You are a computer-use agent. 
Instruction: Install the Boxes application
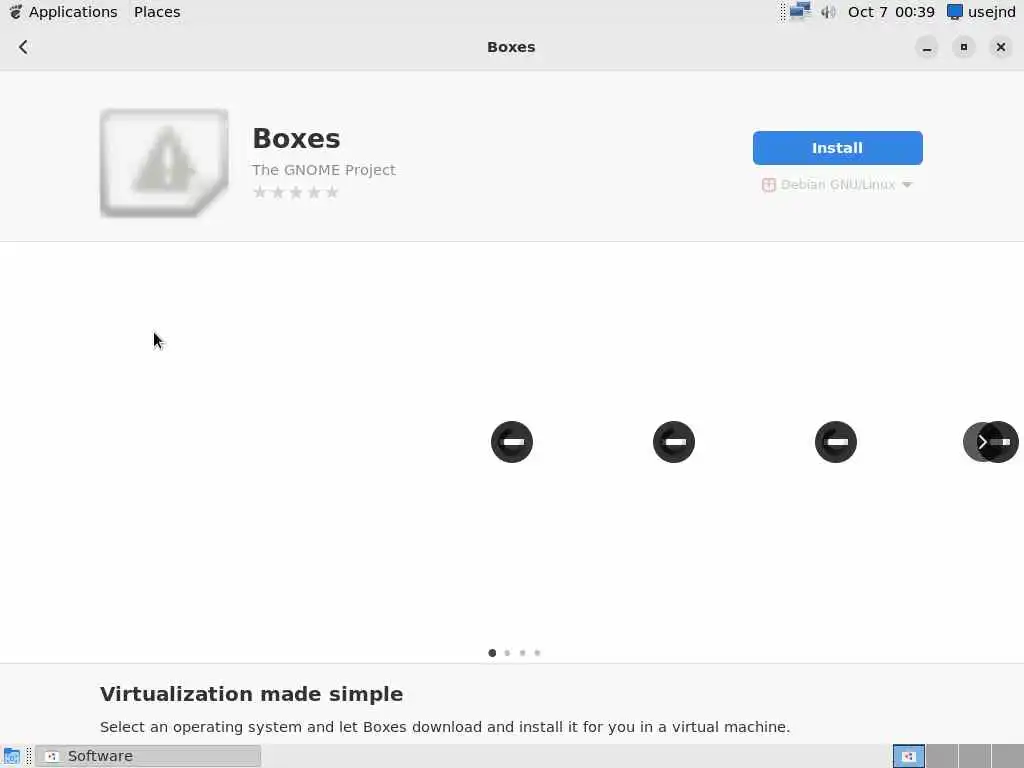click(x=837, y=148)
